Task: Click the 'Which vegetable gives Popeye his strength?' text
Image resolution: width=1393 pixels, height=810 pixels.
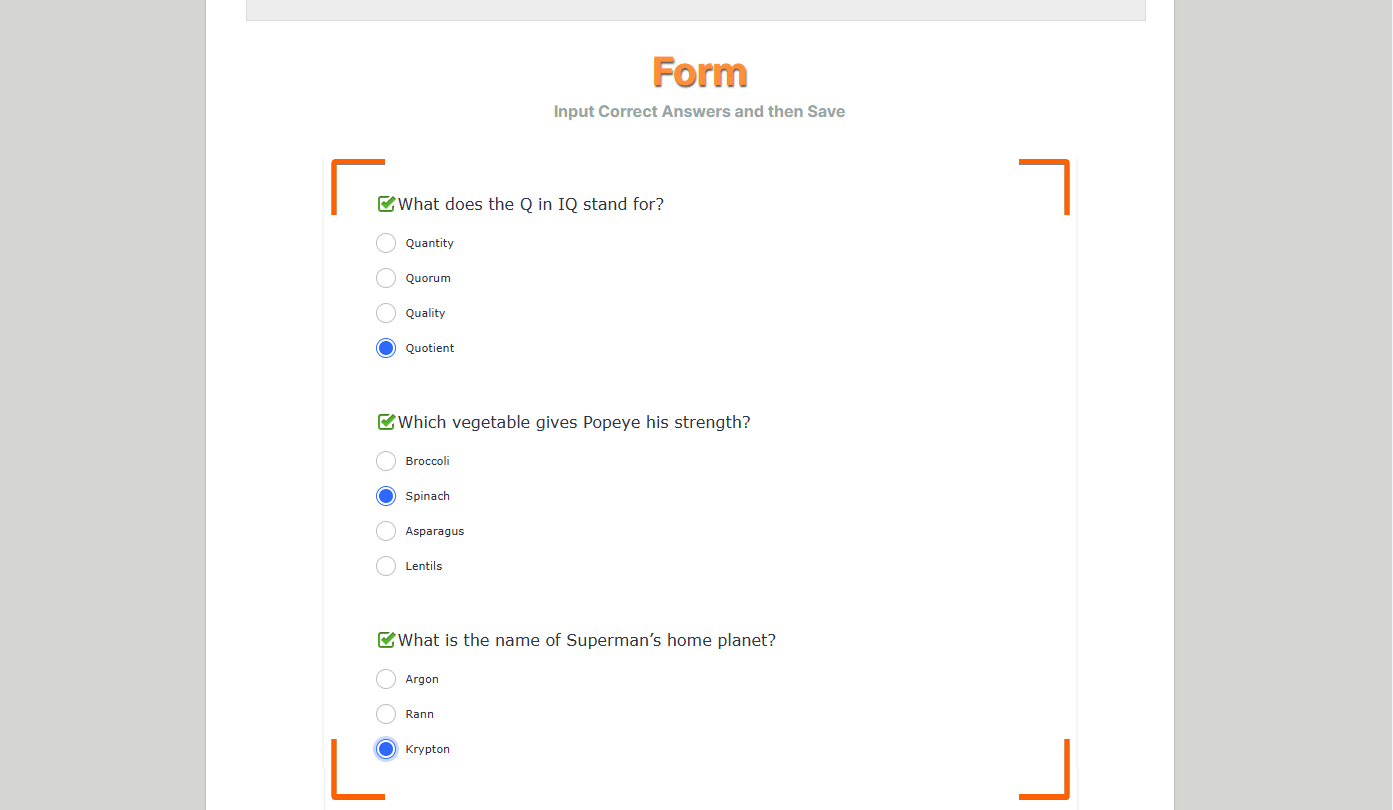Action: coord(573,422)
